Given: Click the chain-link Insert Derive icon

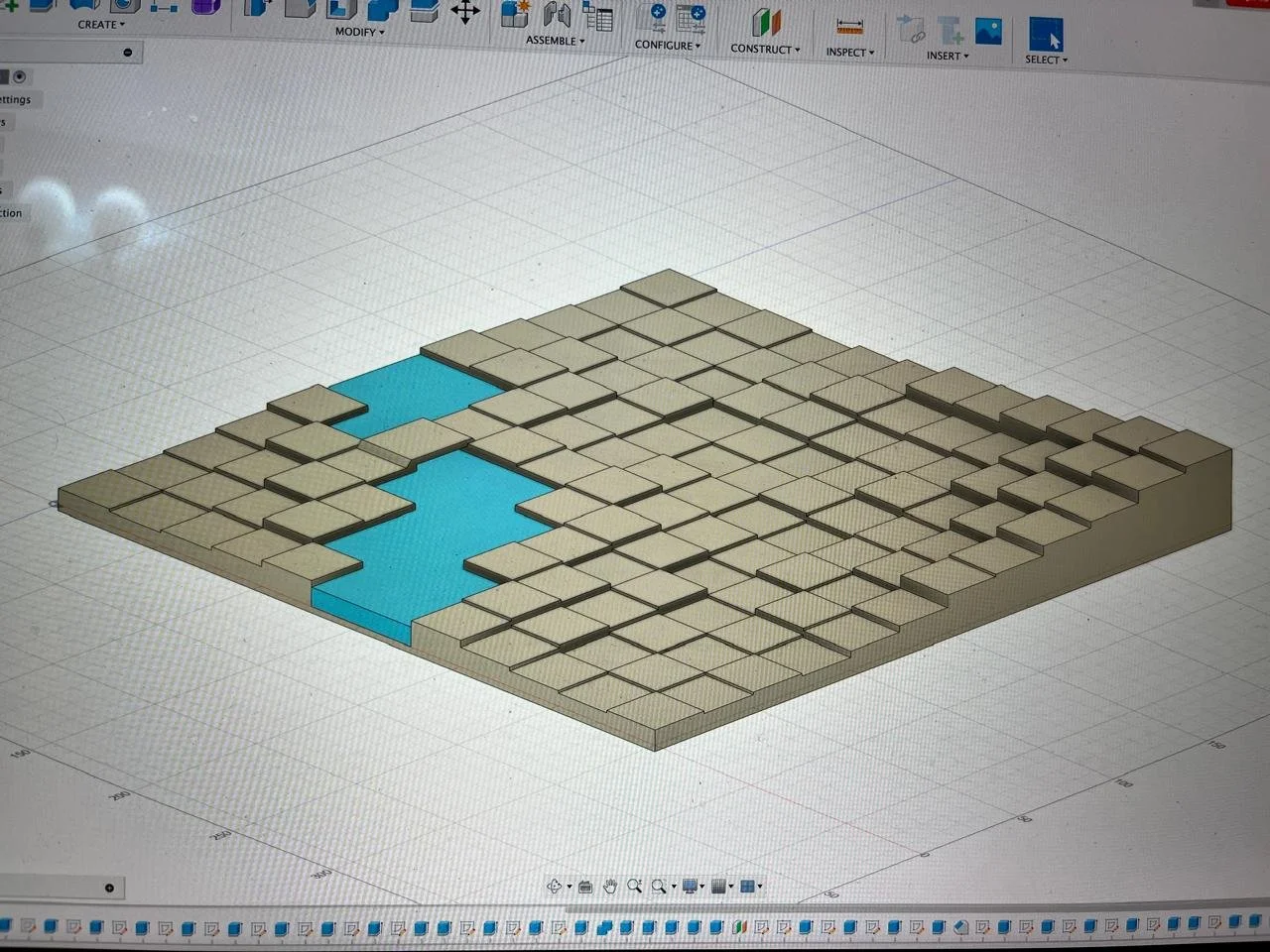Looking at the screenshot, I should [910, 29].
